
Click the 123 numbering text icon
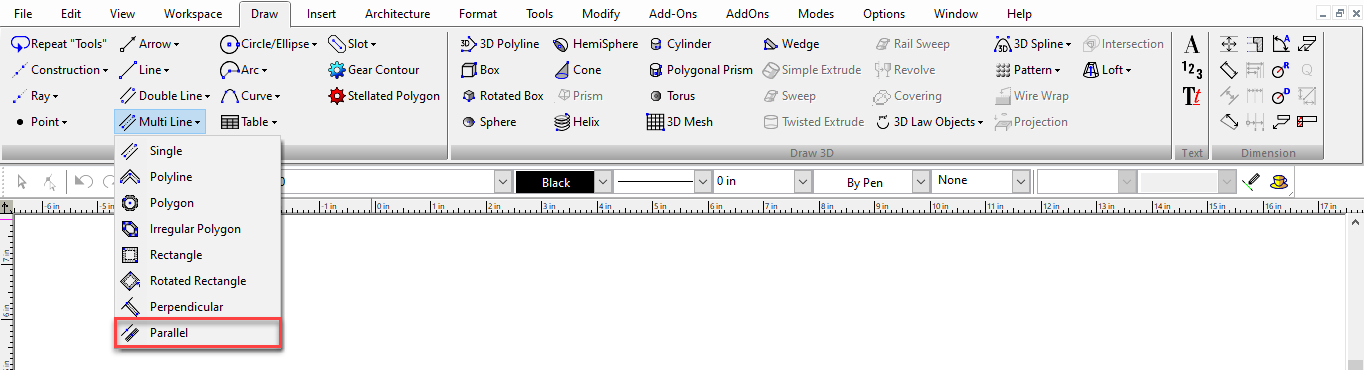click(1191, 70)
